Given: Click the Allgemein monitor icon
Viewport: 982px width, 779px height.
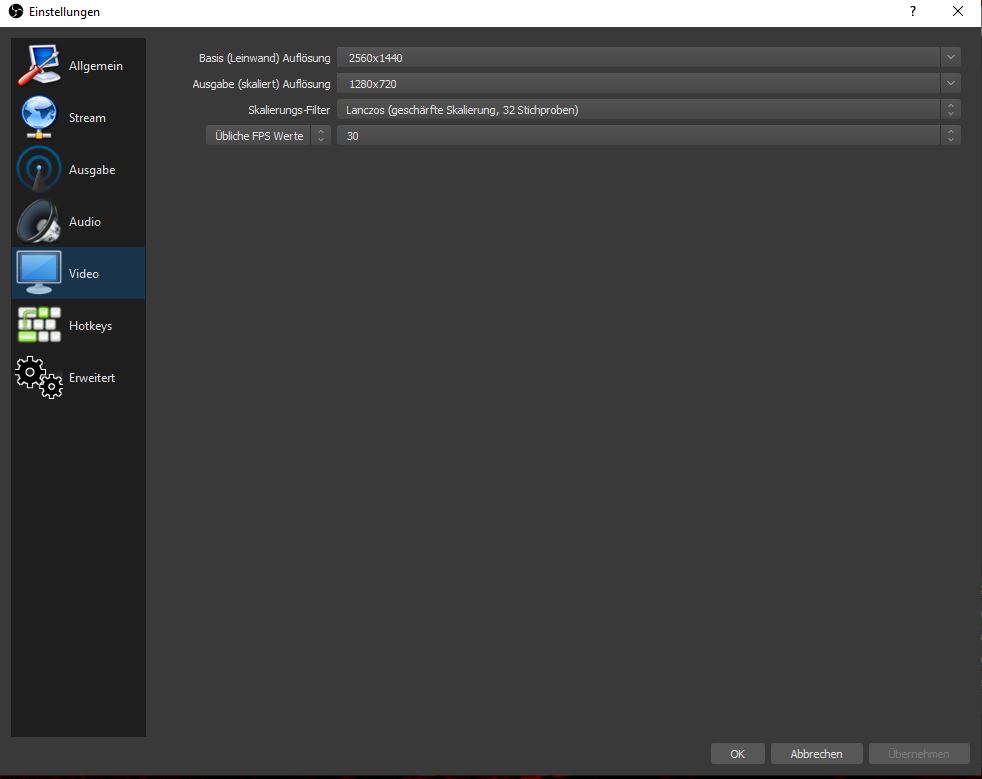Looking at the screenshot, I should pos(39,66).
